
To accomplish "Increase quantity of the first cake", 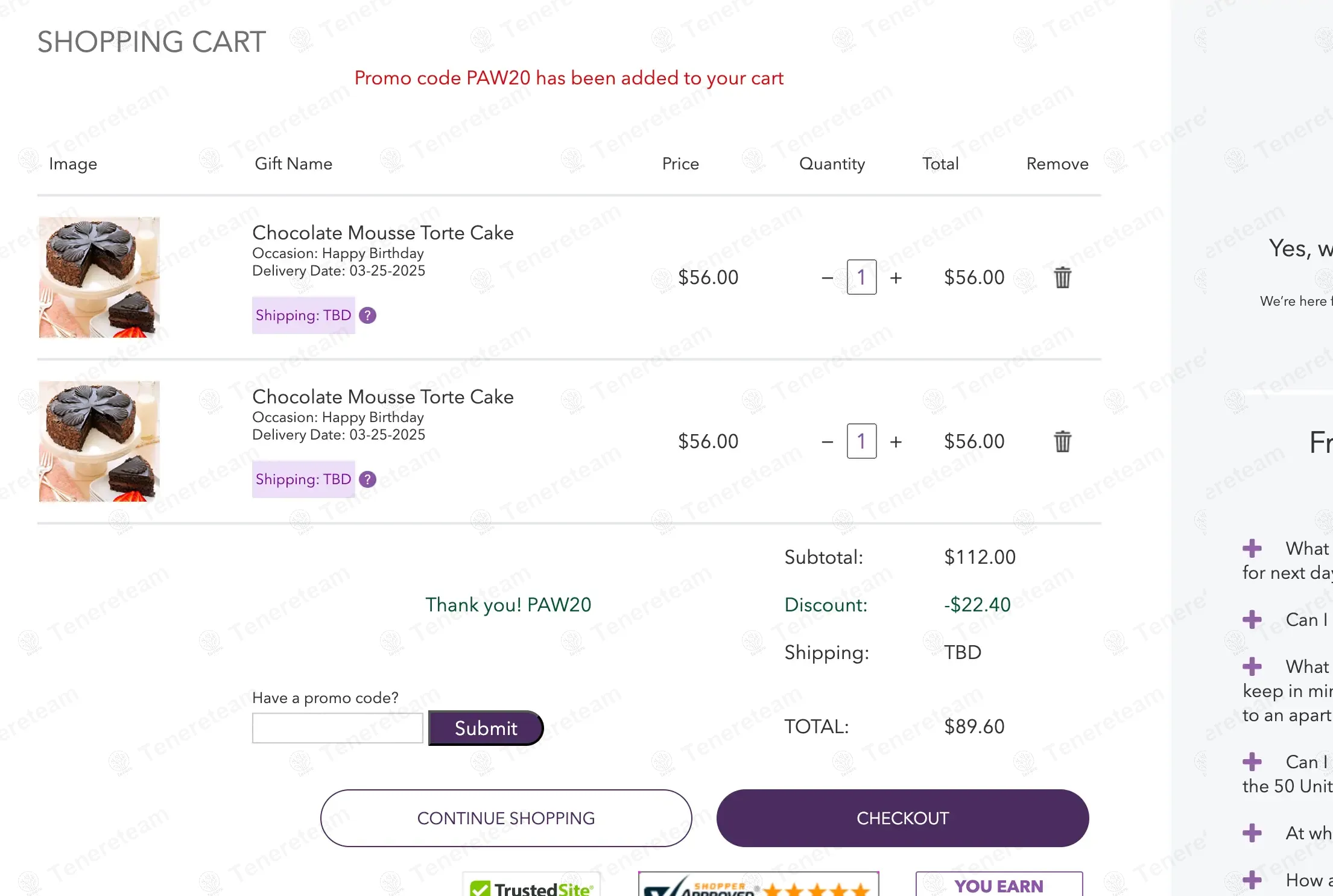I will click(x=896, y=278).
